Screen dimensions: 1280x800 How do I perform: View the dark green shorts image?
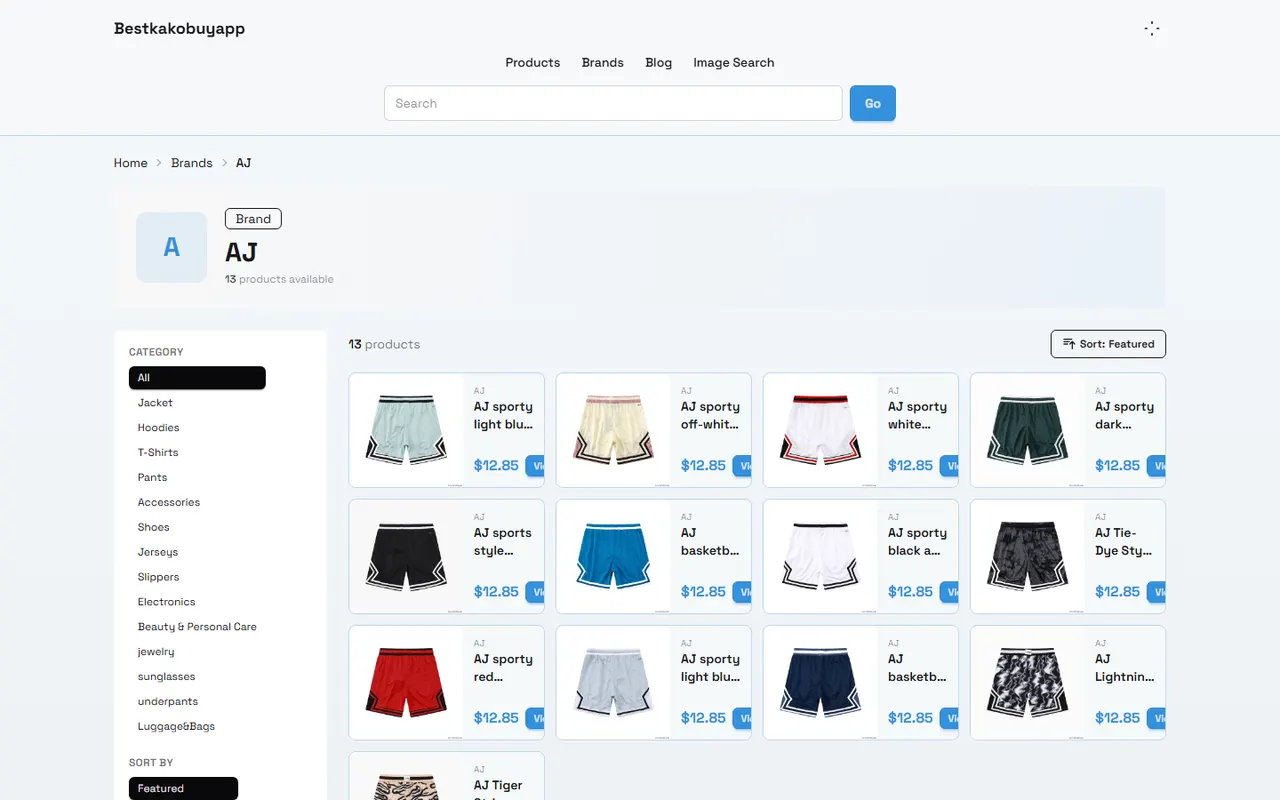(x=1027, y=430)
